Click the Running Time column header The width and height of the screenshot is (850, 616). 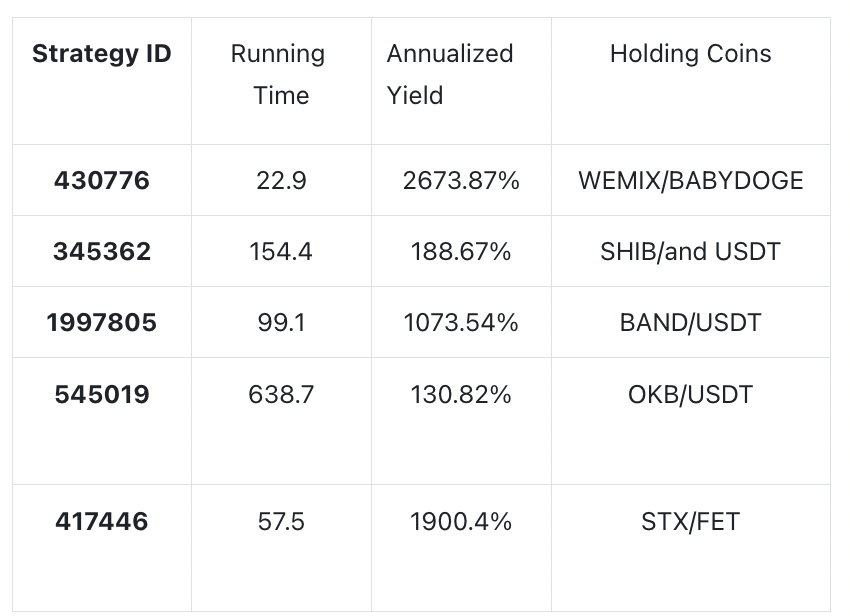coord(280,75)
